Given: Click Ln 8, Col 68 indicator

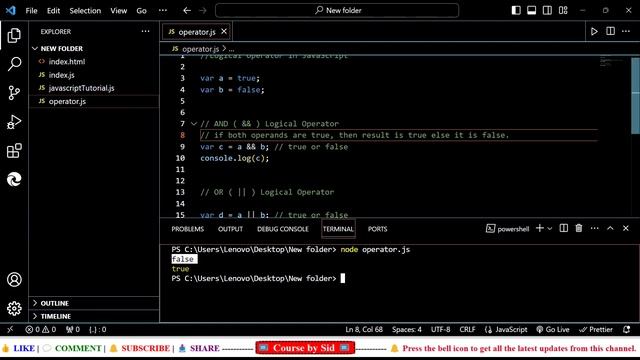Looking at the screenshot, I should coord(364,329).
